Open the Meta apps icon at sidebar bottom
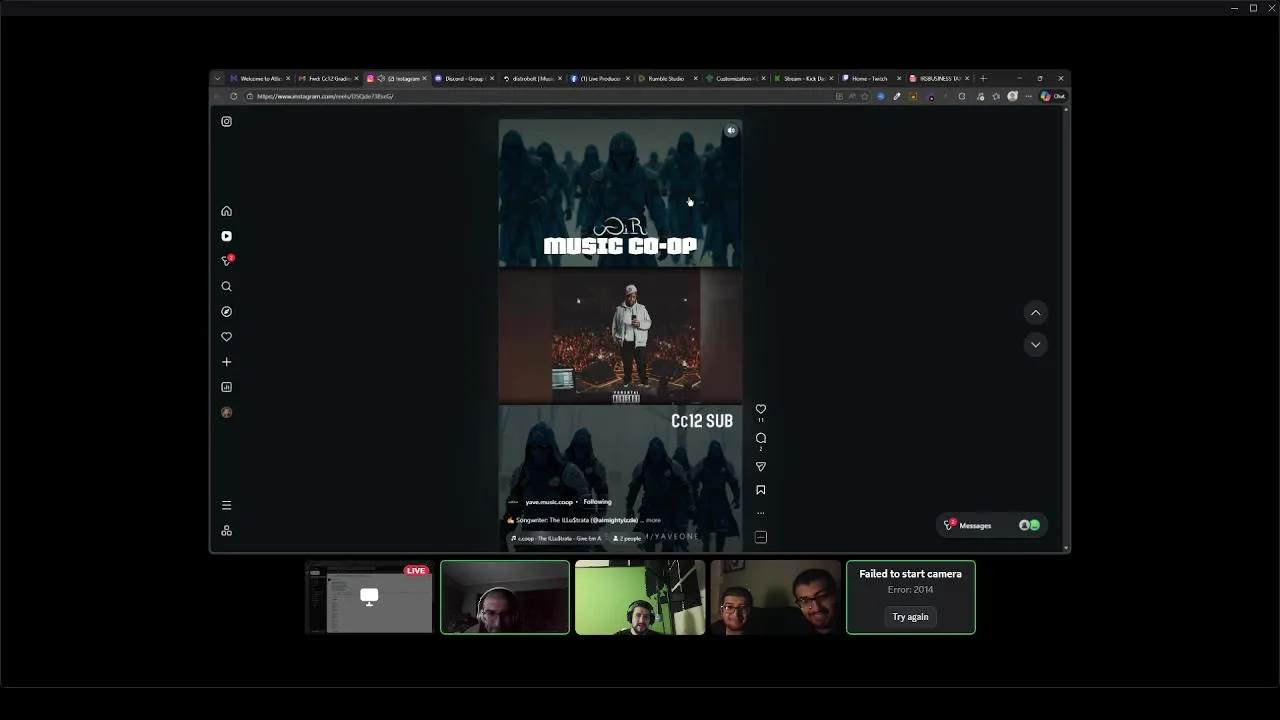This screenshot has width=1280, height=720. pyautogui.click(x=226, y=530)
